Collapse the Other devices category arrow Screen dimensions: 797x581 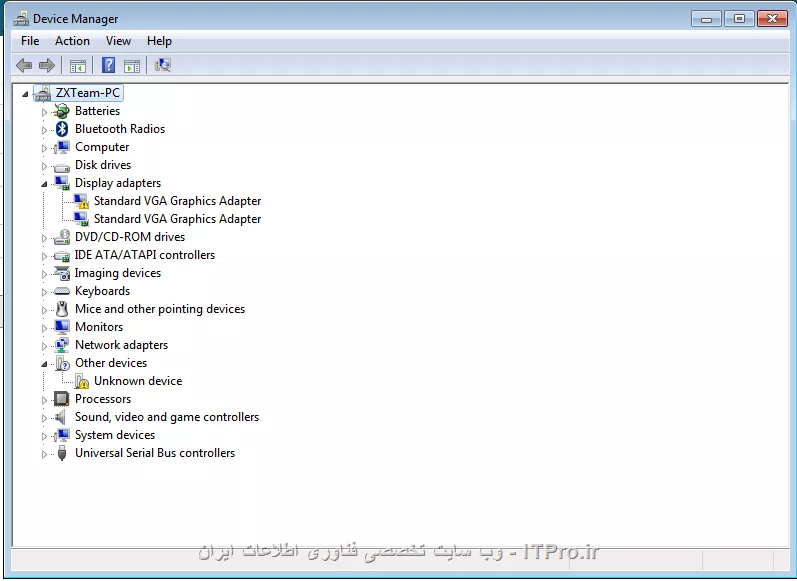[x=44, y=364]
